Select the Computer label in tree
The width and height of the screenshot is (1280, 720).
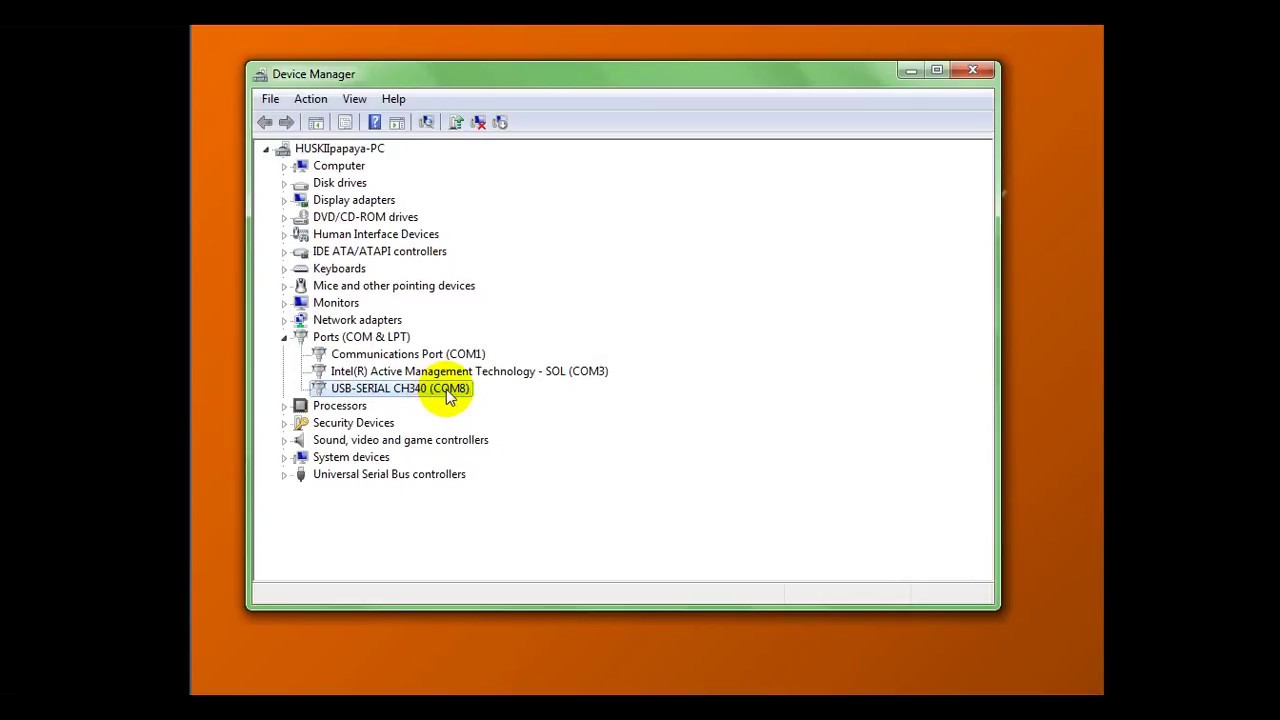pyautogui.click(x=338, y=166)
